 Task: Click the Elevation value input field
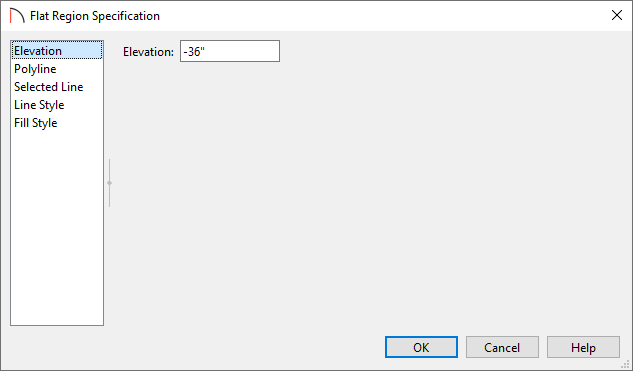[230, 51]
